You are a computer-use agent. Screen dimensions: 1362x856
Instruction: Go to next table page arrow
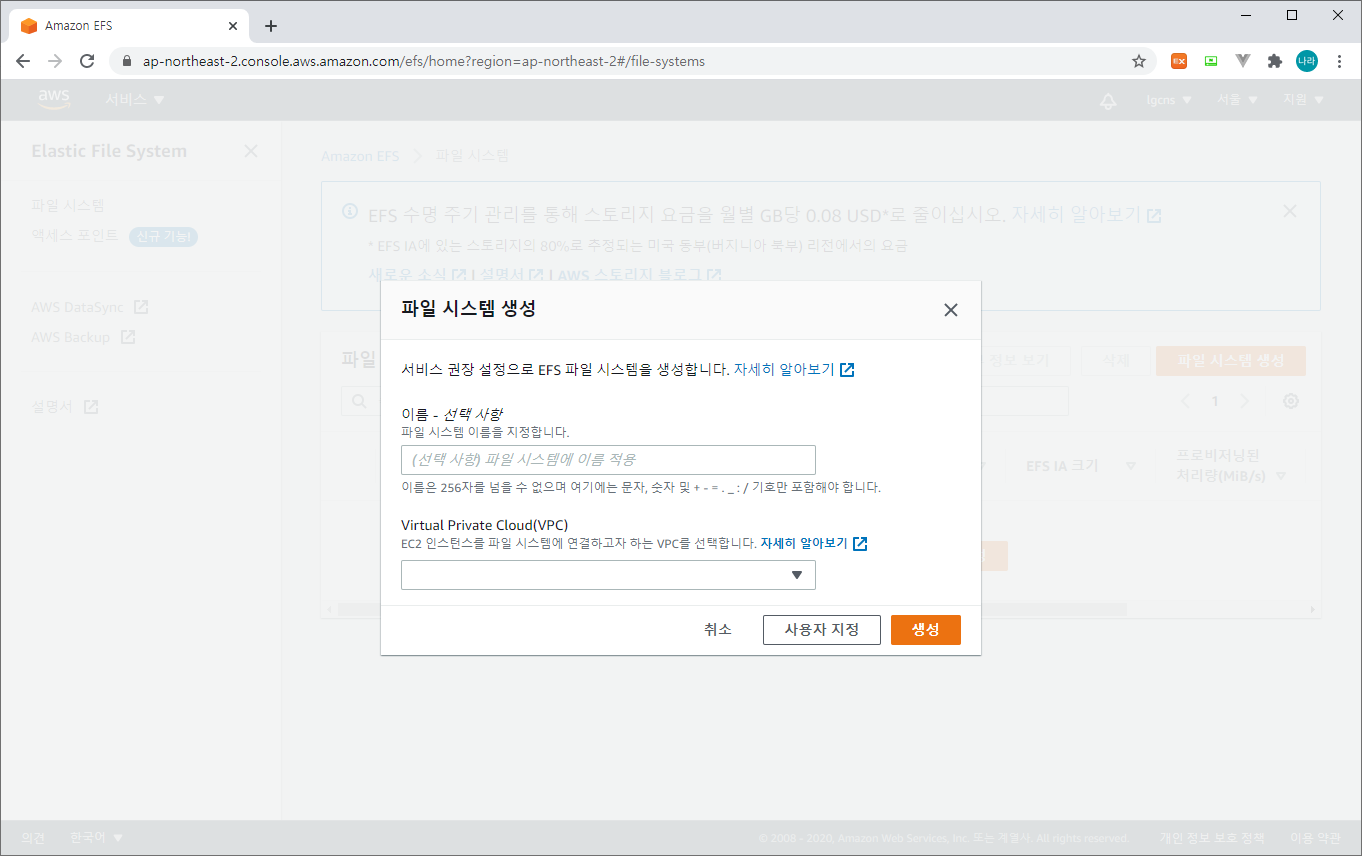[x=1245, y=401]
